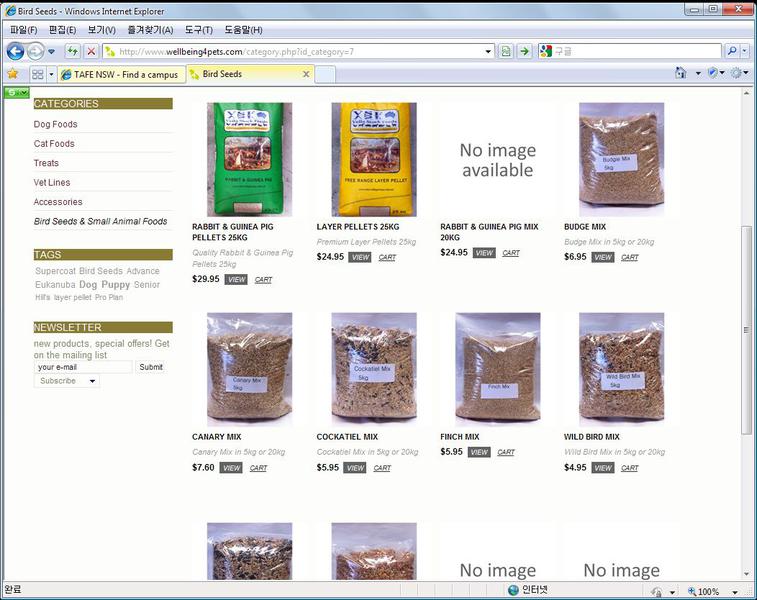
Task: Open the Subscribe dropdown
Action: click(x=67, y=381)
